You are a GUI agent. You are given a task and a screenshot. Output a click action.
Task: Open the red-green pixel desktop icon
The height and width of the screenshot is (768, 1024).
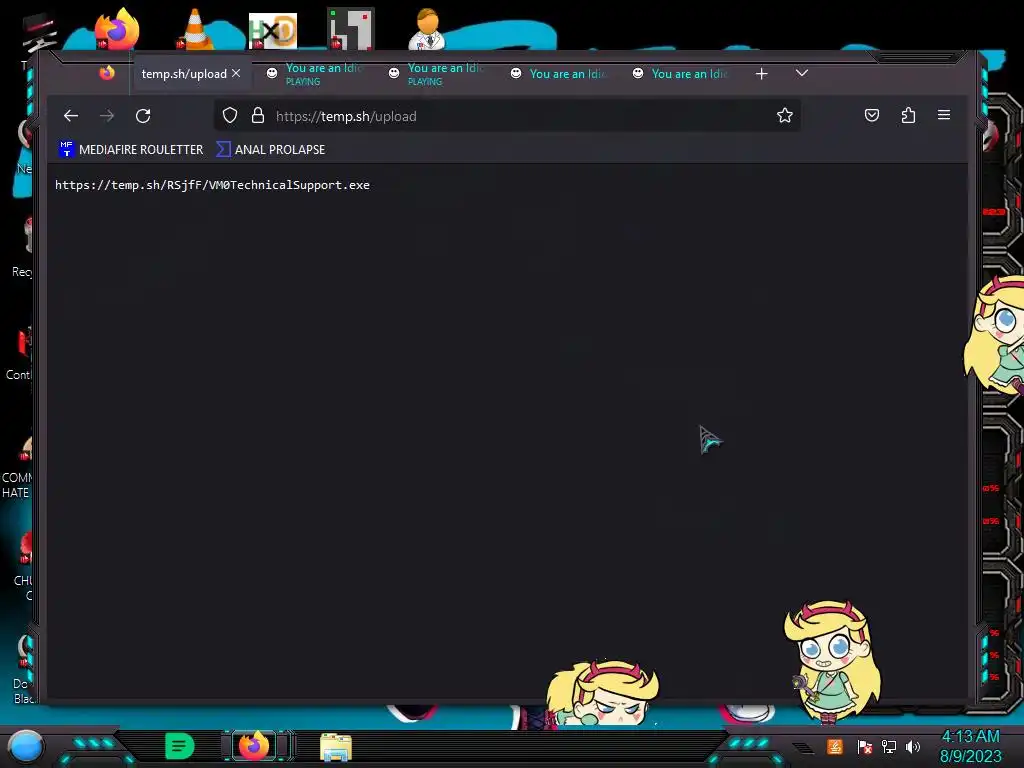(x=351, y=29)
